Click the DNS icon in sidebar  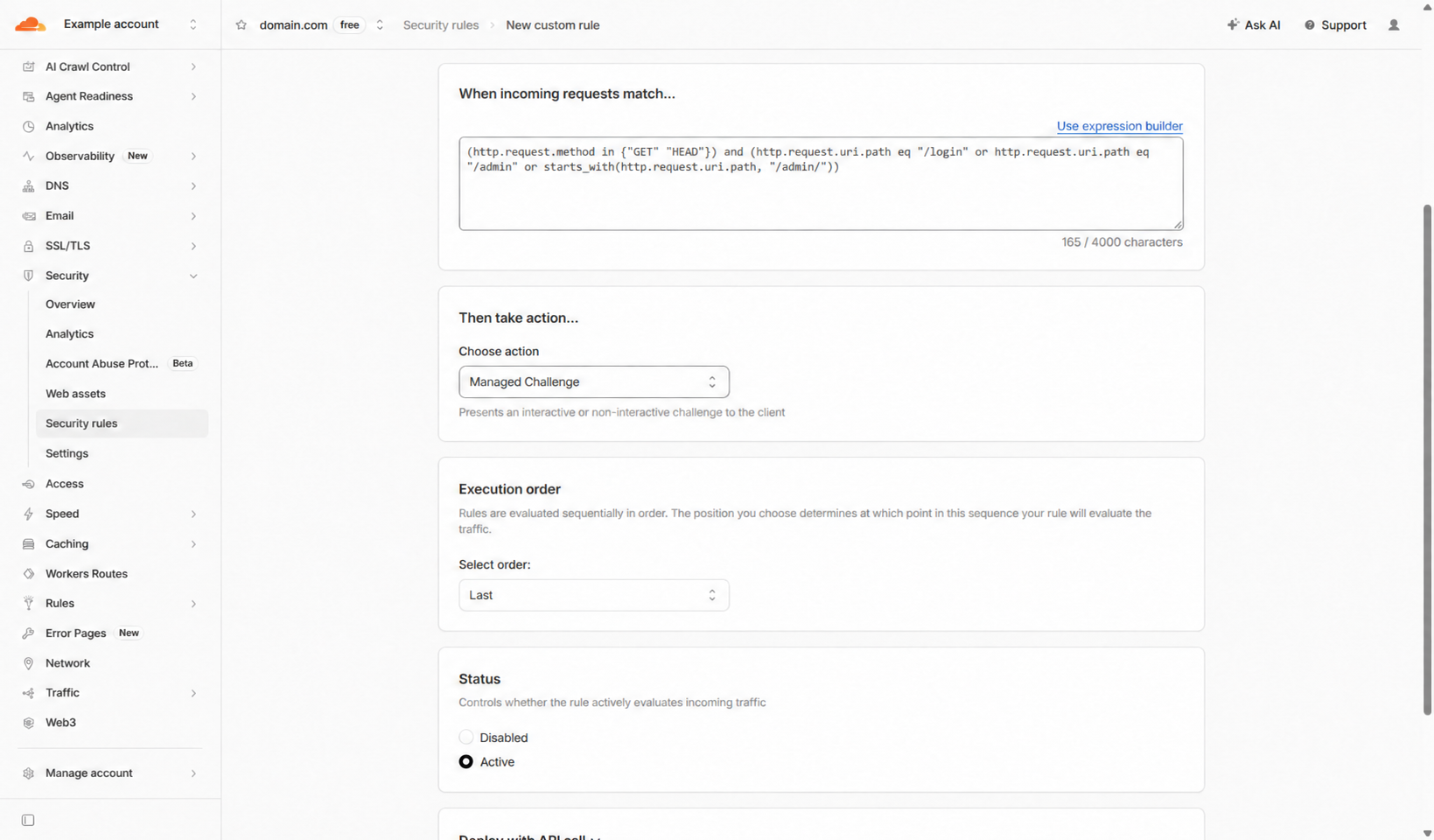(x=28, y=185)
